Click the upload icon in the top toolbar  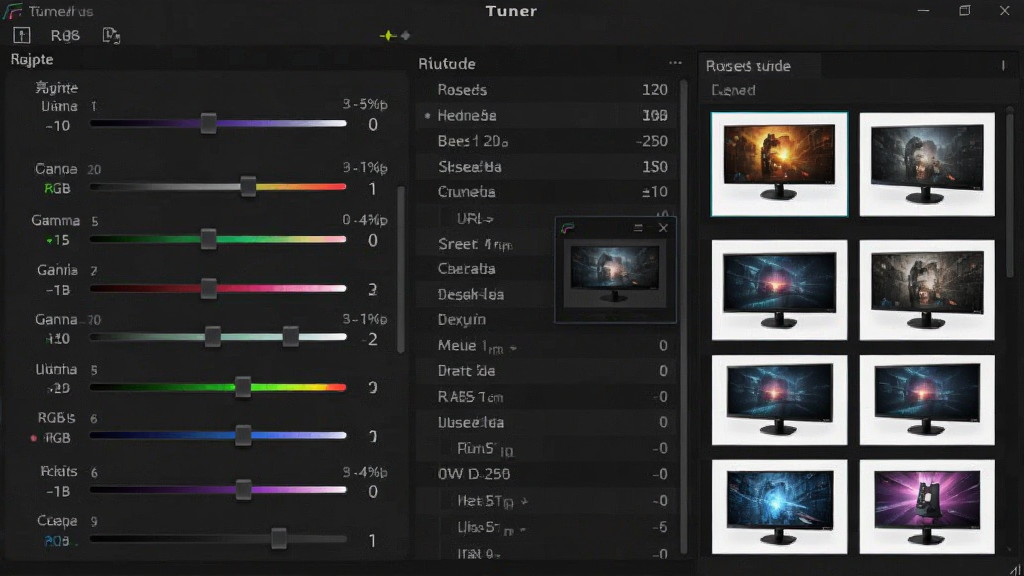(x=22, y=35)
